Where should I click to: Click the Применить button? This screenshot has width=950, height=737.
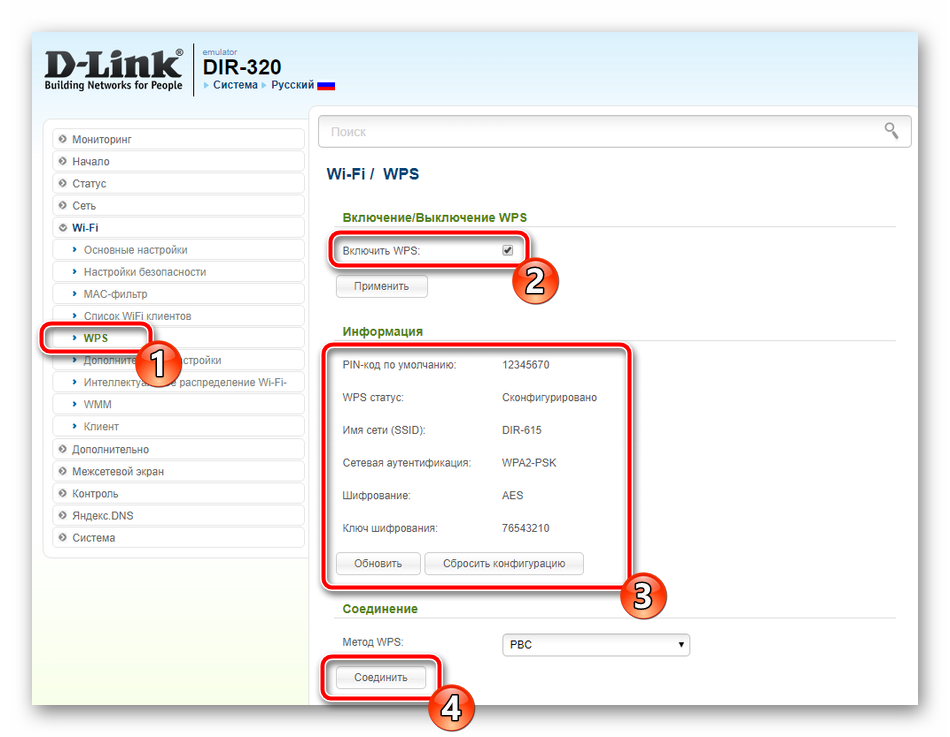[382, 286]
